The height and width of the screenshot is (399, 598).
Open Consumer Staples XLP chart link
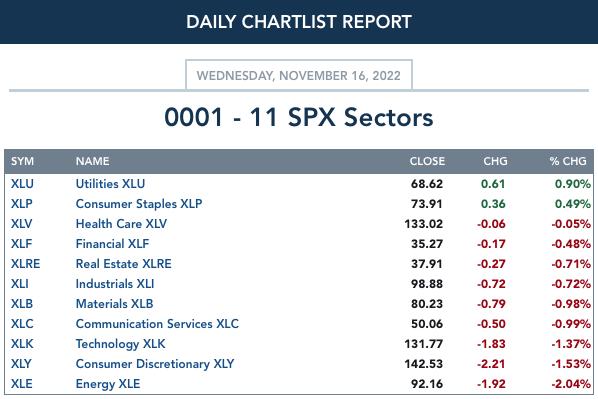click(x=139, y=204)
